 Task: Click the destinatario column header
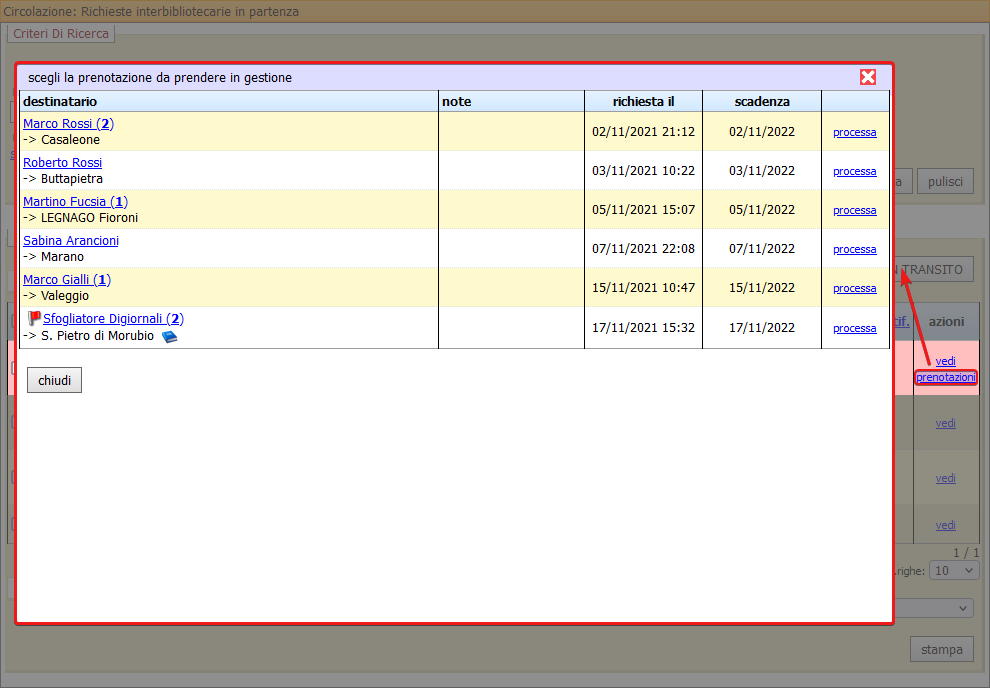[x=60, y=100]
